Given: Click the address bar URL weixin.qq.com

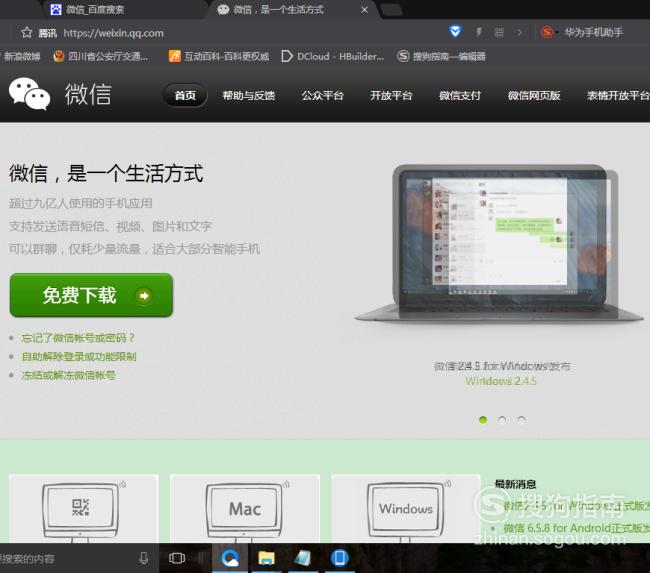Looking at the screenshot, I should (114, 33).
